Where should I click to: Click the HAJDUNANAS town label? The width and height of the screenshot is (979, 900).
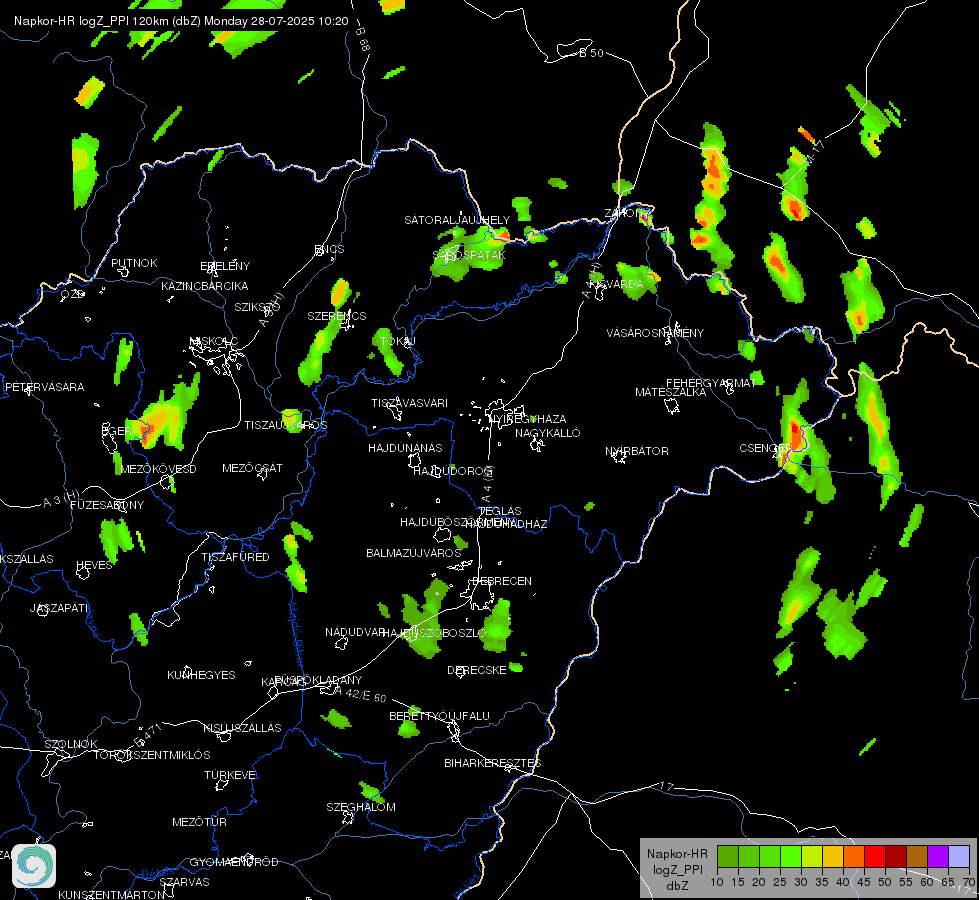(405, 448)
